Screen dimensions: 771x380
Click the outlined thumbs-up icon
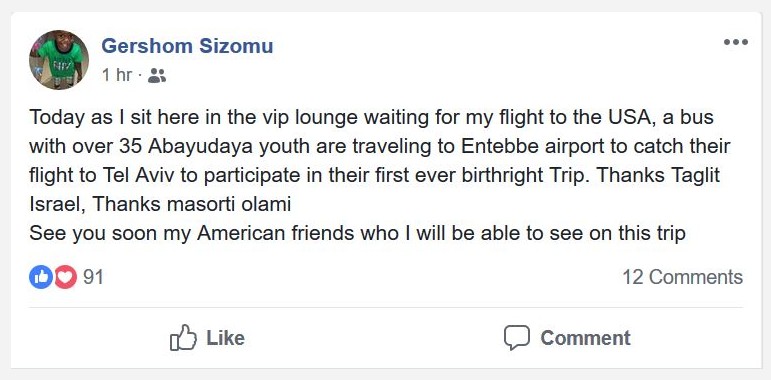[x=183, y=338]
